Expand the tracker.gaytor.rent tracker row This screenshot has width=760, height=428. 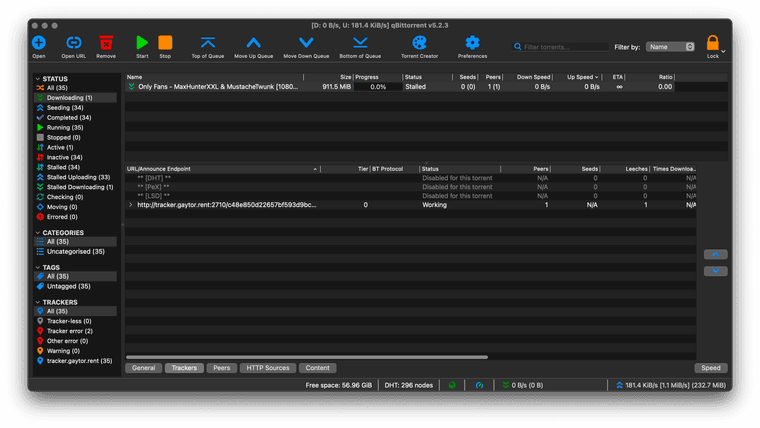(130, 205)
